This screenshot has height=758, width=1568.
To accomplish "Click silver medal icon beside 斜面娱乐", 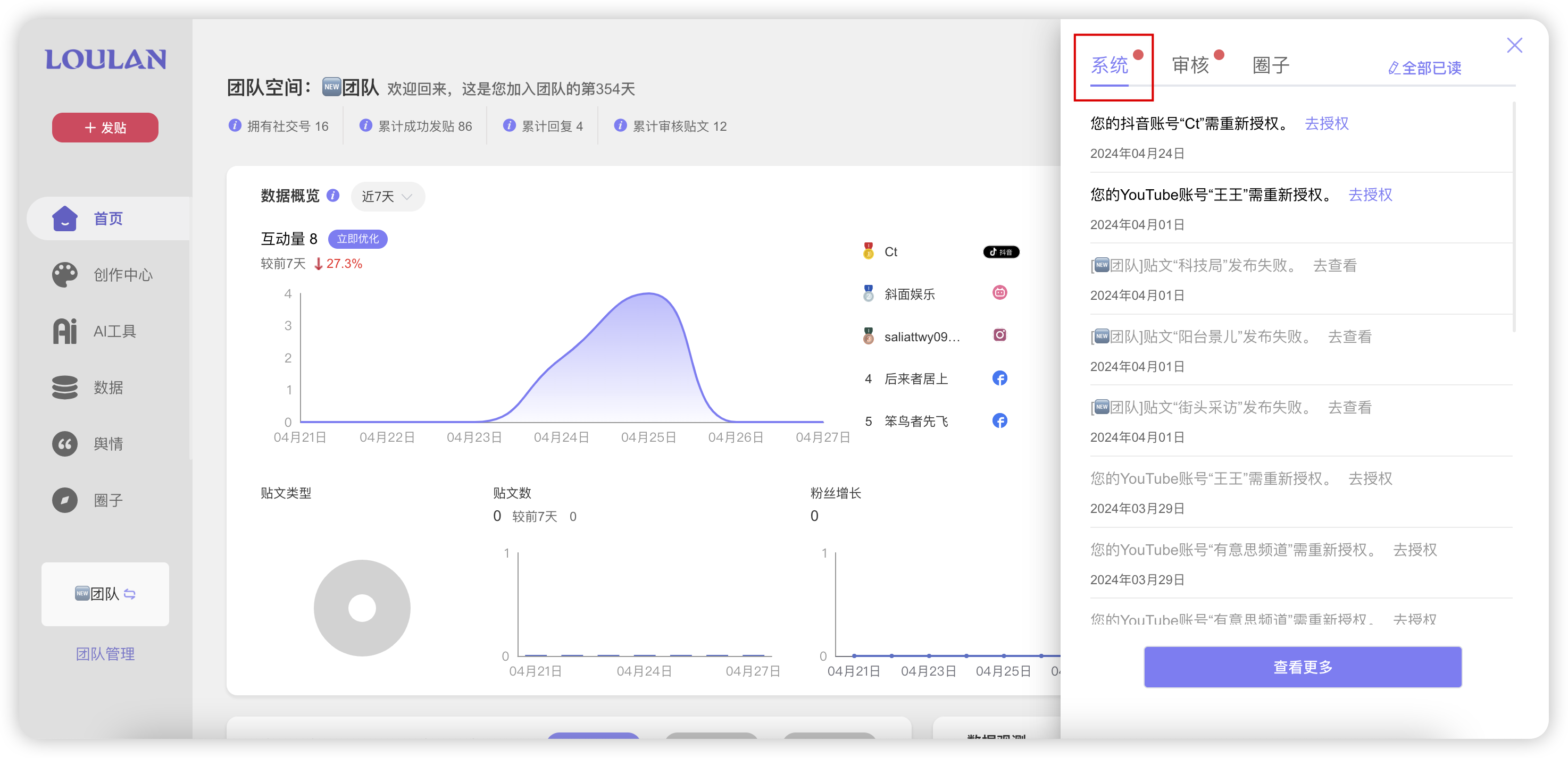I will (x=869, y=293).
